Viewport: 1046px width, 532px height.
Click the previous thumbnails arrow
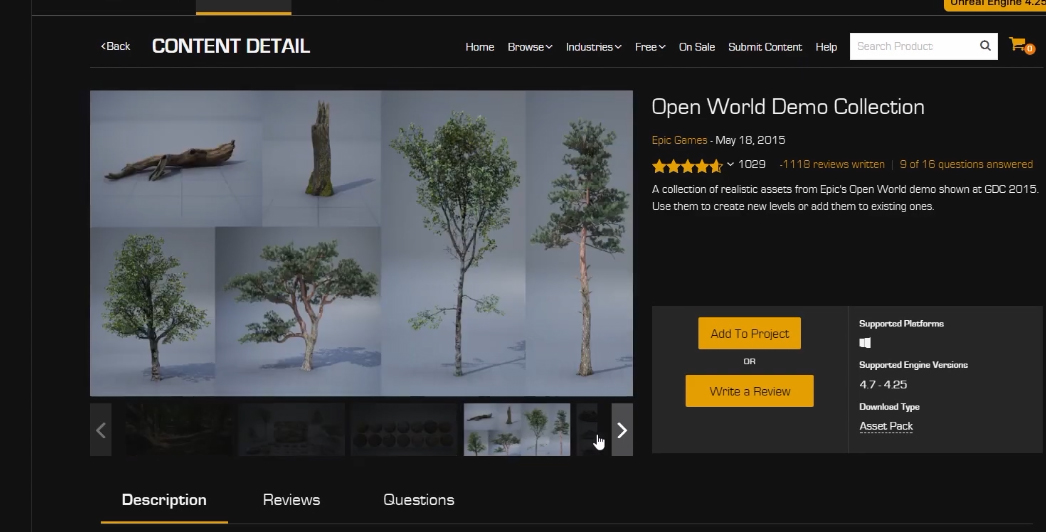[101, 430]
